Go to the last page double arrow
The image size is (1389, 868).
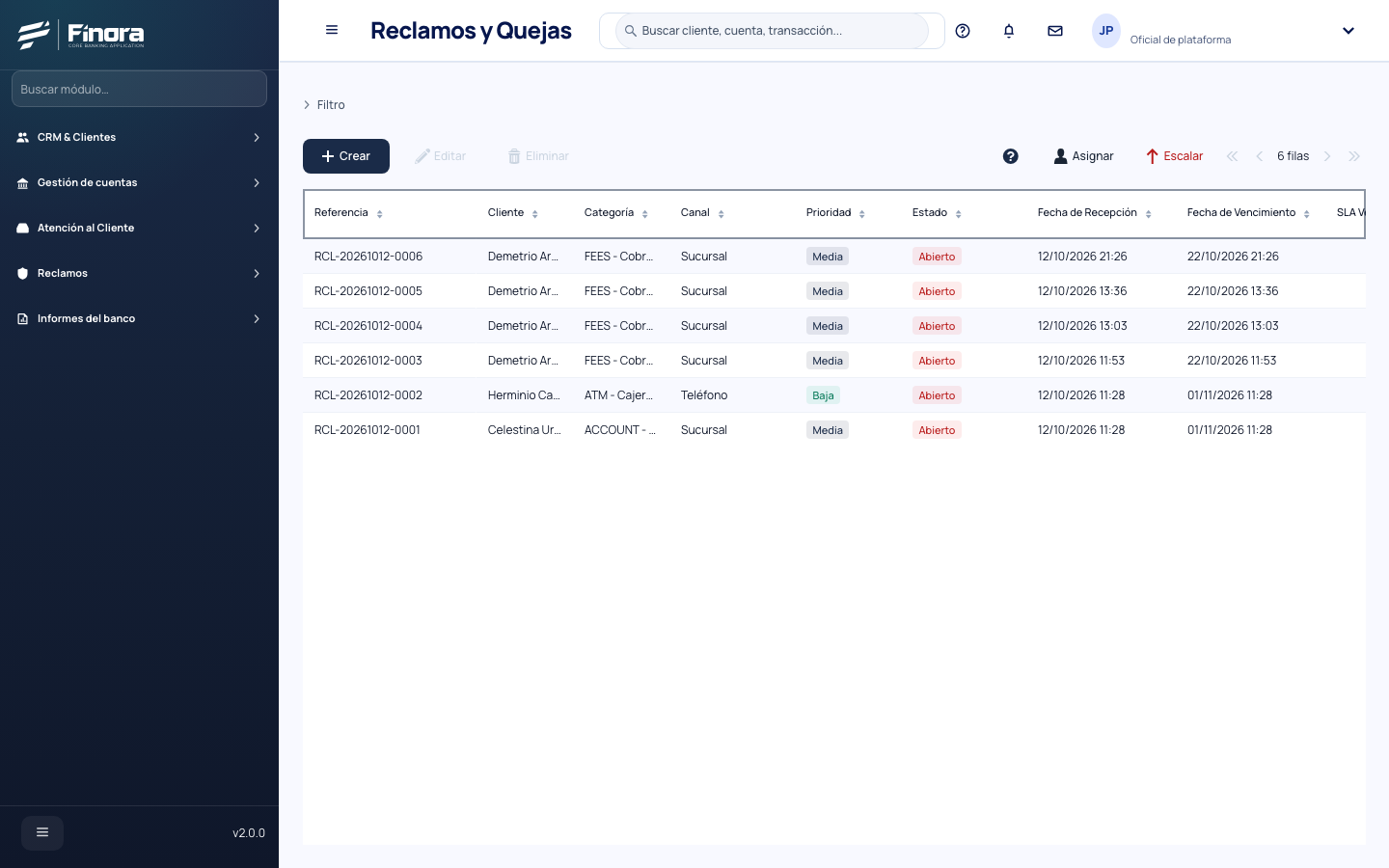[x=1354, y=156]
